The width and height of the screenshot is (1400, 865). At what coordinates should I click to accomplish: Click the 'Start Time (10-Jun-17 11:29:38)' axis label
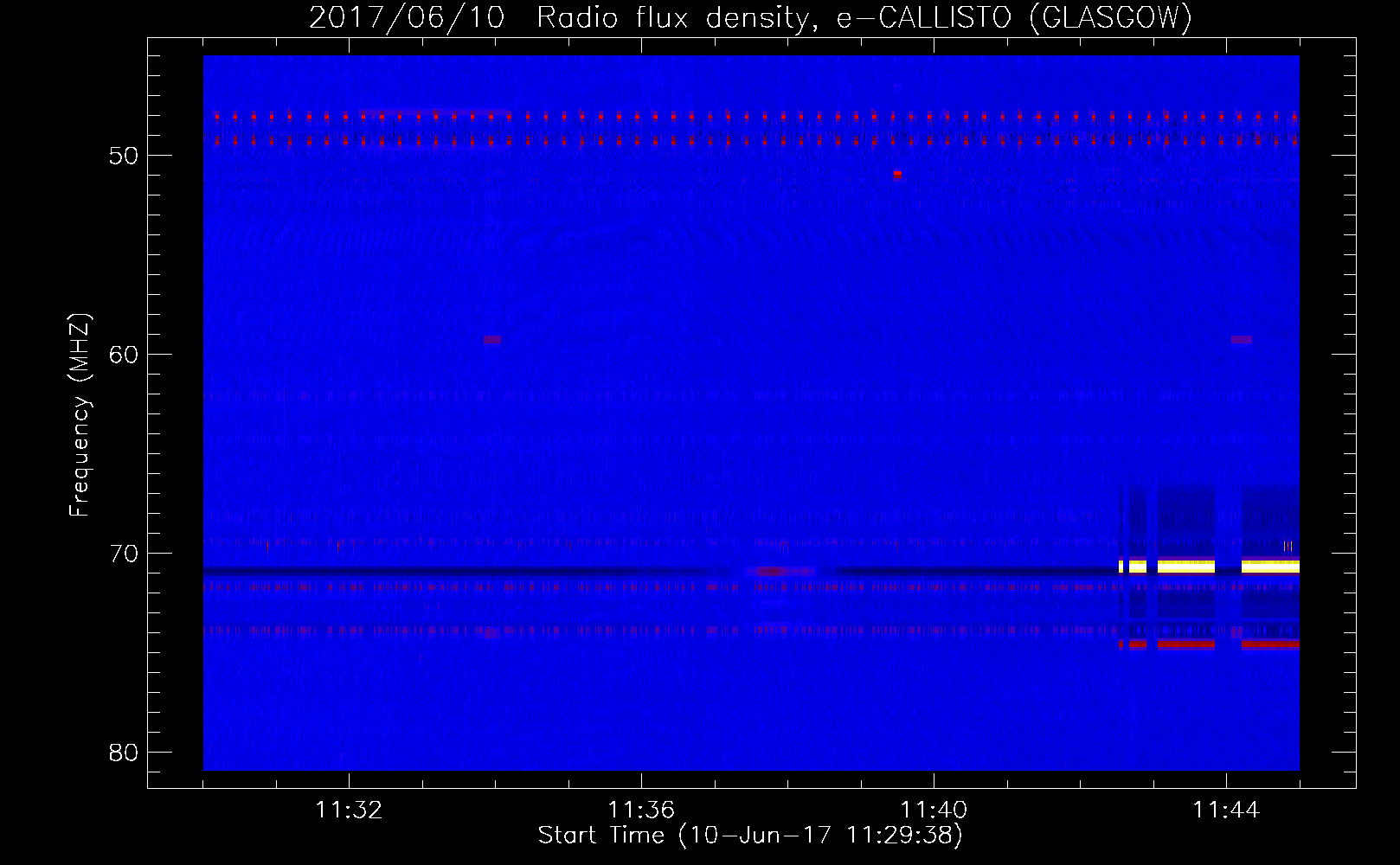pos(750,836)
